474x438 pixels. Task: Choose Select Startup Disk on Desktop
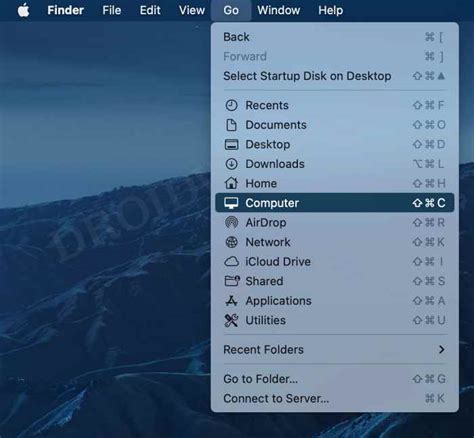point(335,76)
